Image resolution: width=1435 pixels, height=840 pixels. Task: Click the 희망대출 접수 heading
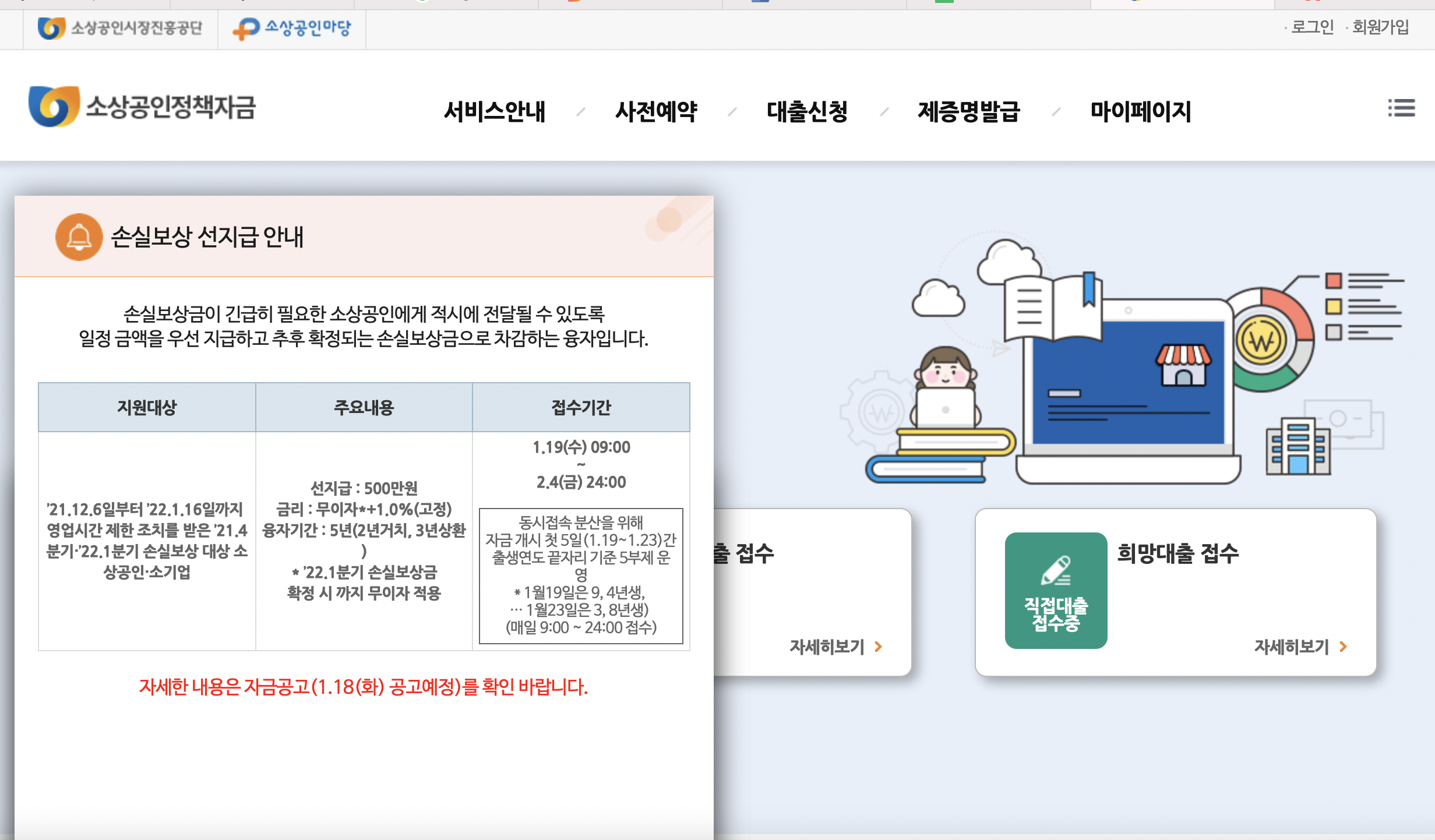pos(1177,553)
